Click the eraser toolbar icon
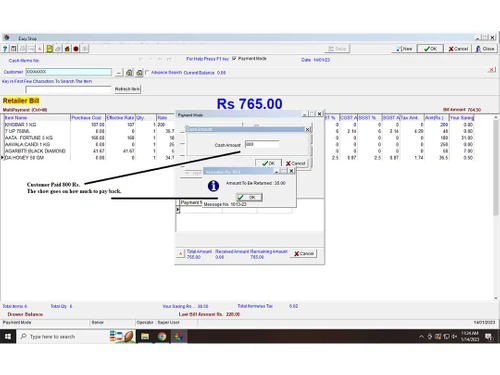This screenshot has height=375, width=500. 58,49
